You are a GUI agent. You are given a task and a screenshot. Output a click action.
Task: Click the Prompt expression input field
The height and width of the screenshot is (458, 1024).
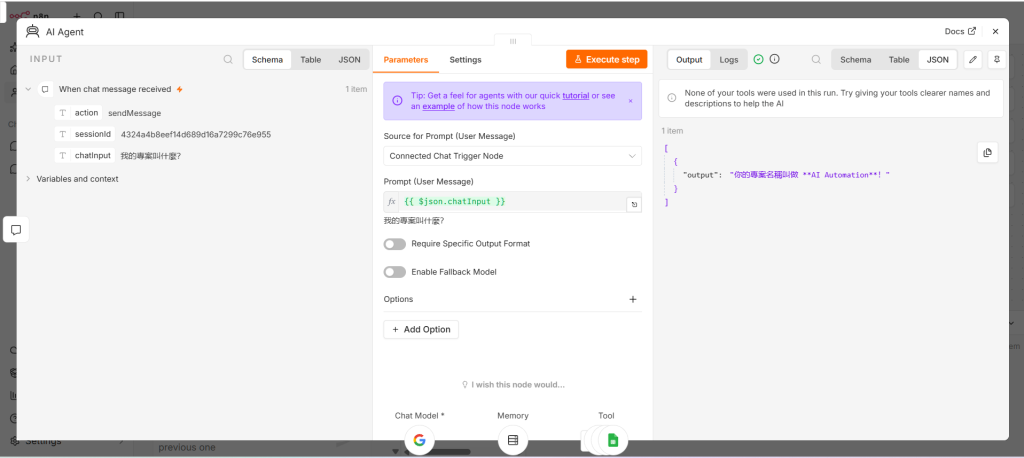click(513, 202)
